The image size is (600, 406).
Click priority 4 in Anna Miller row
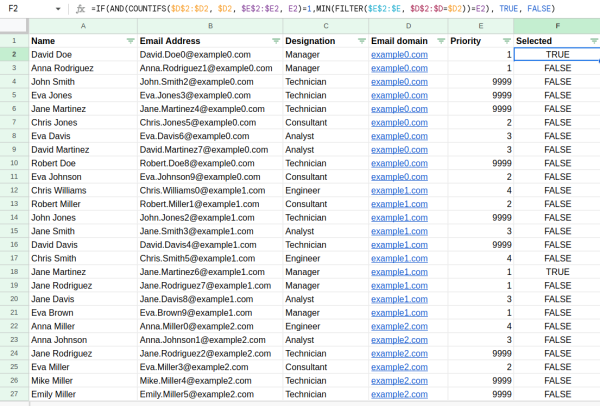tap(481, 326)
